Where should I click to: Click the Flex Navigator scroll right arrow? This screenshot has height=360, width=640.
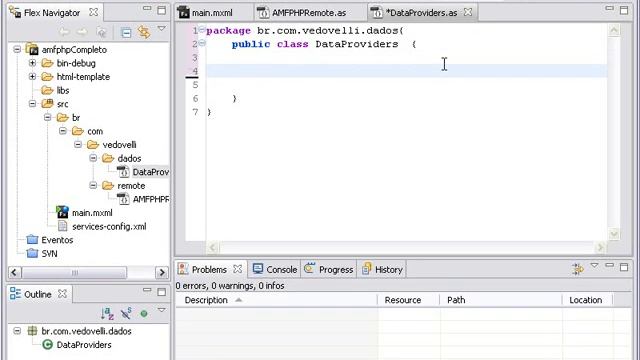pyautogui.click(x=162, y=272)
